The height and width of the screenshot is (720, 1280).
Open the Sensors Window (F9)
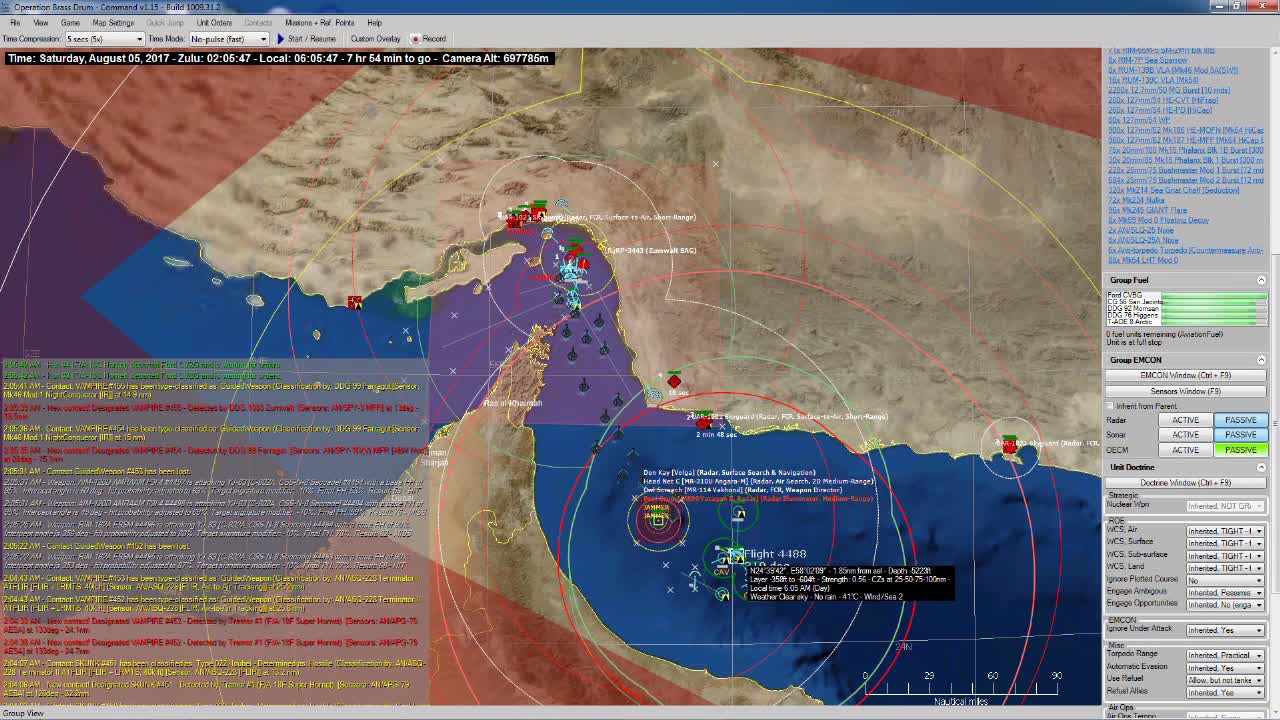tap(1185, 391)
